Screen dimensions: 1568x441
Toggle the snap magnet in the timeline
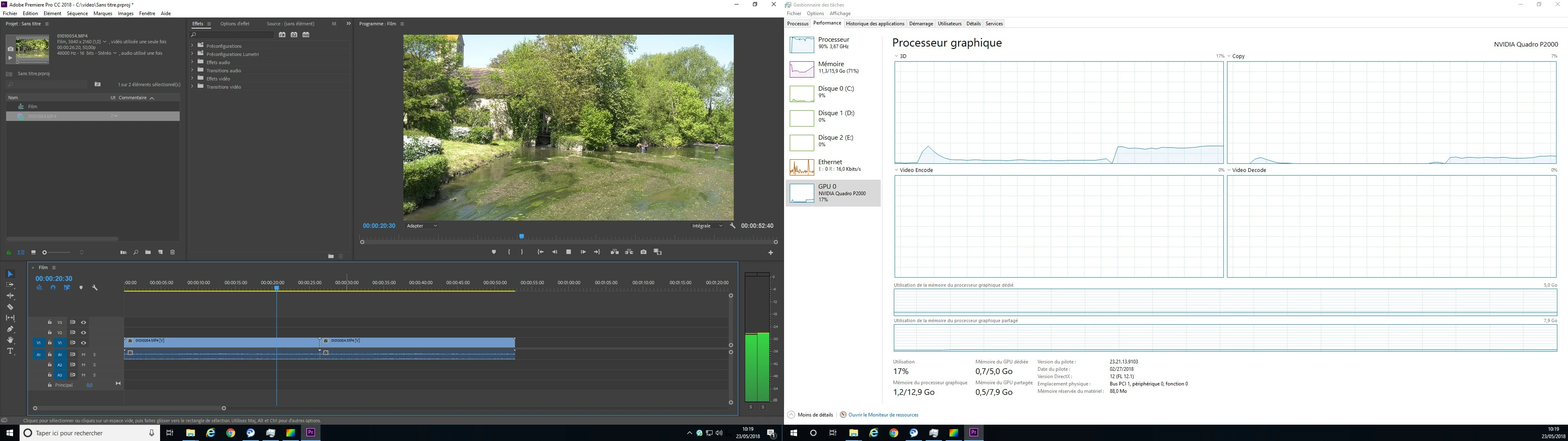click(x=53, y=287)
